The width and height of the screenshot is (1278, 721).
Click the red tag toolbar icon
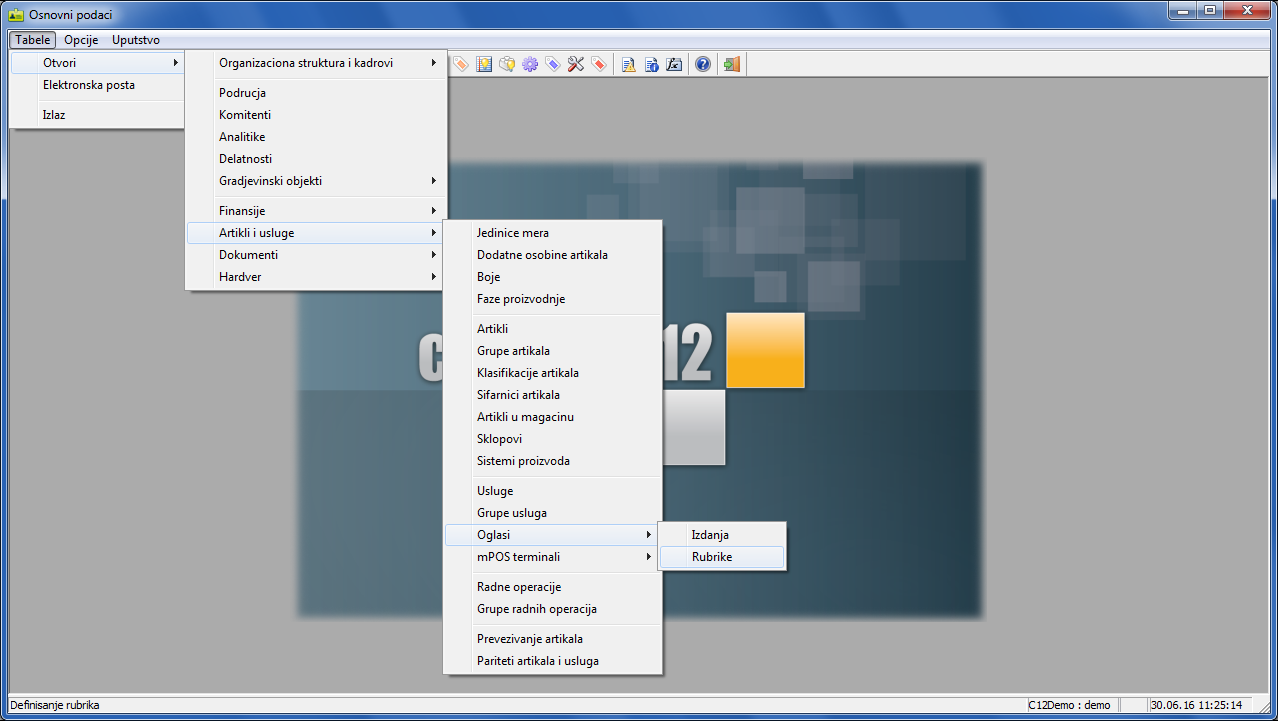coord(599,64)
